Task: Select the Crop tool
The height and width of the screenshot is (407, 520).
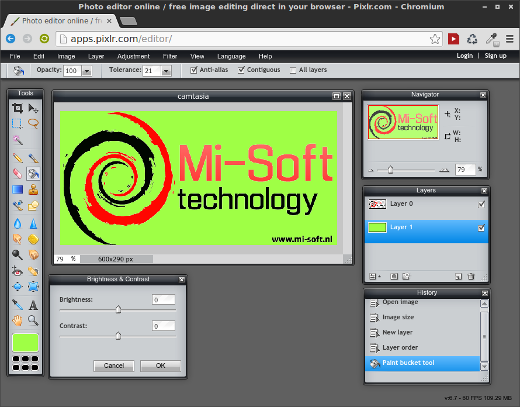Action: click(x=17, y=108)
